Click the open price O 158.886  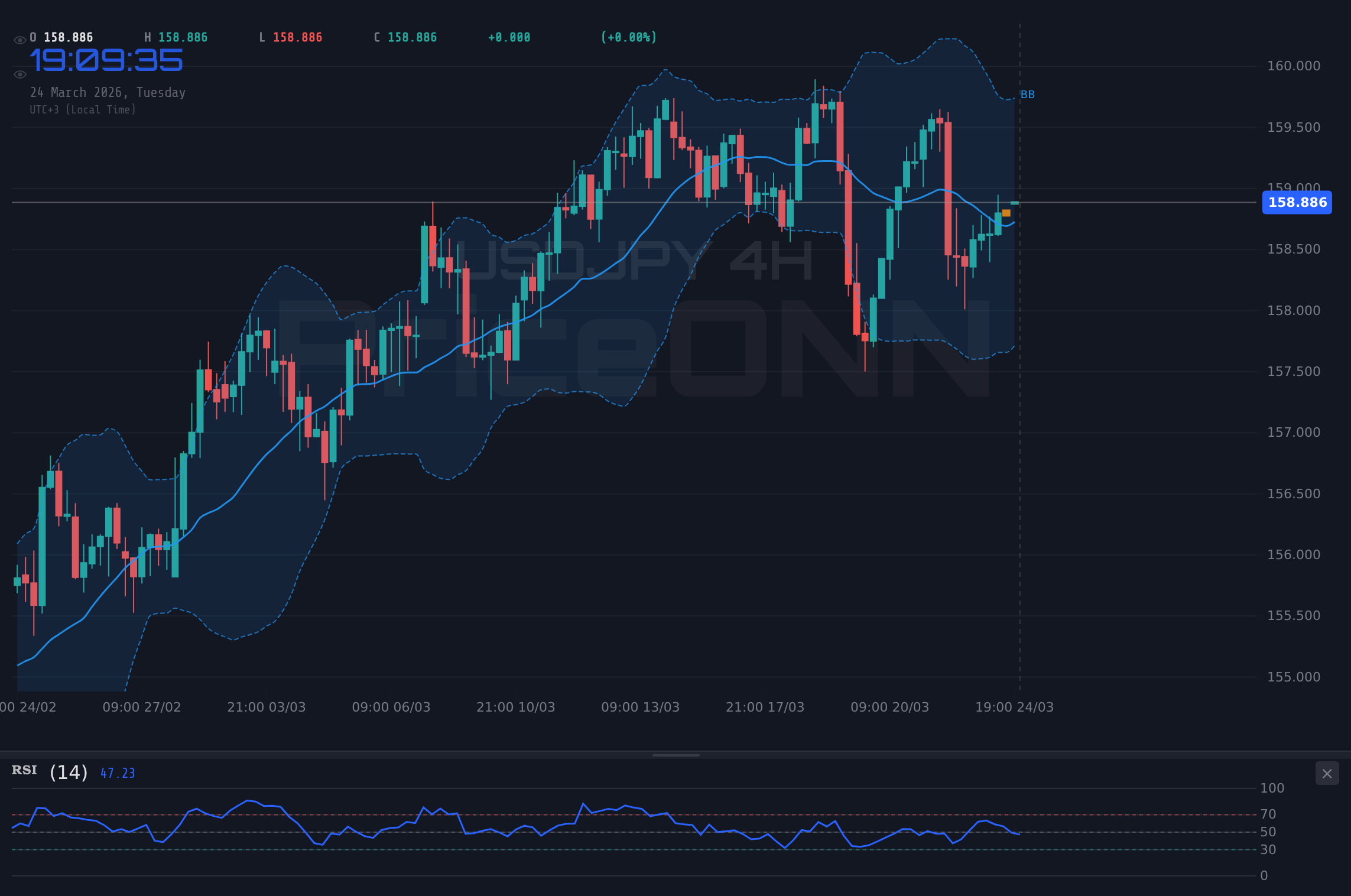[x=61, y=37]
